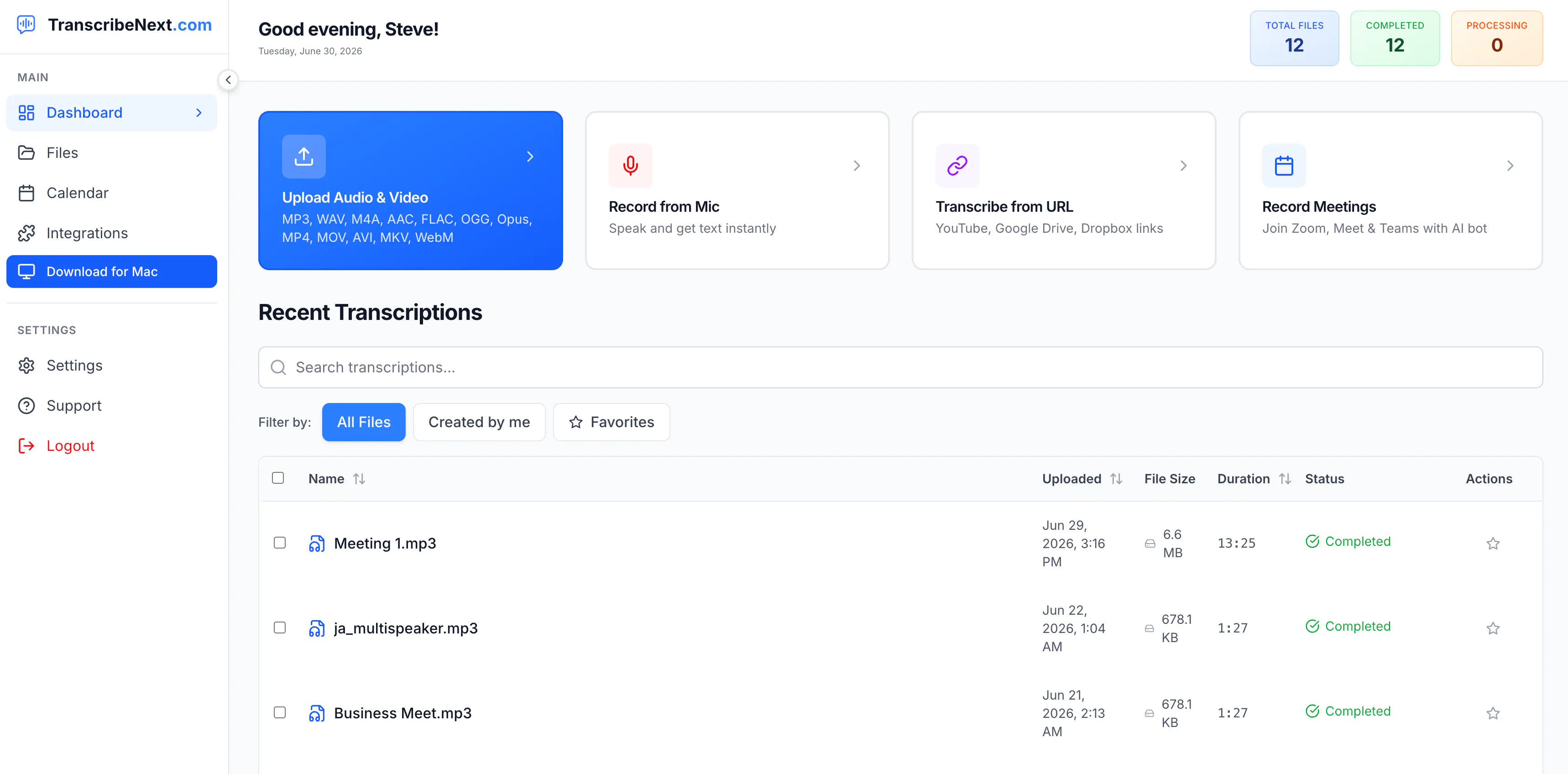Click the 13:25 duration value
Image resolution: width=1568 pixels, height=774 pixels.
1236,544
